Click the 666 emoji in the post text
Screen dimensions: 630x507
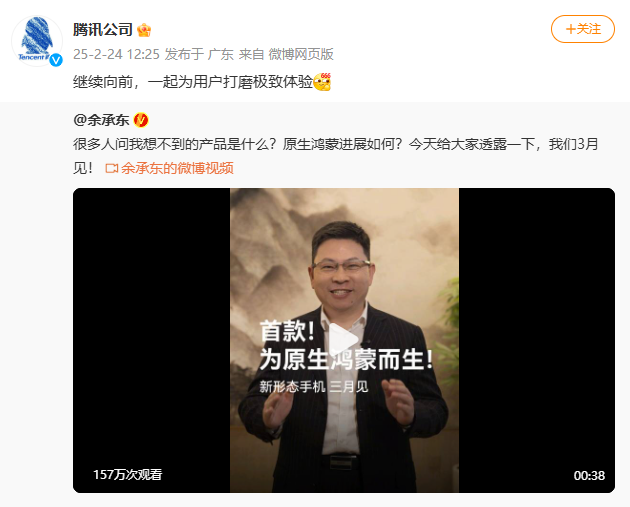click(x=322, y=82)
